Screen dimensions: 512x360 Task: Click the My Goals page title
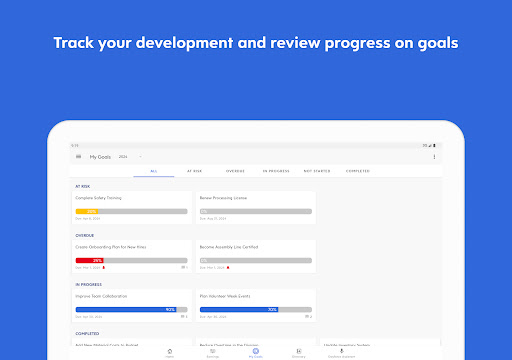point(100,157)
